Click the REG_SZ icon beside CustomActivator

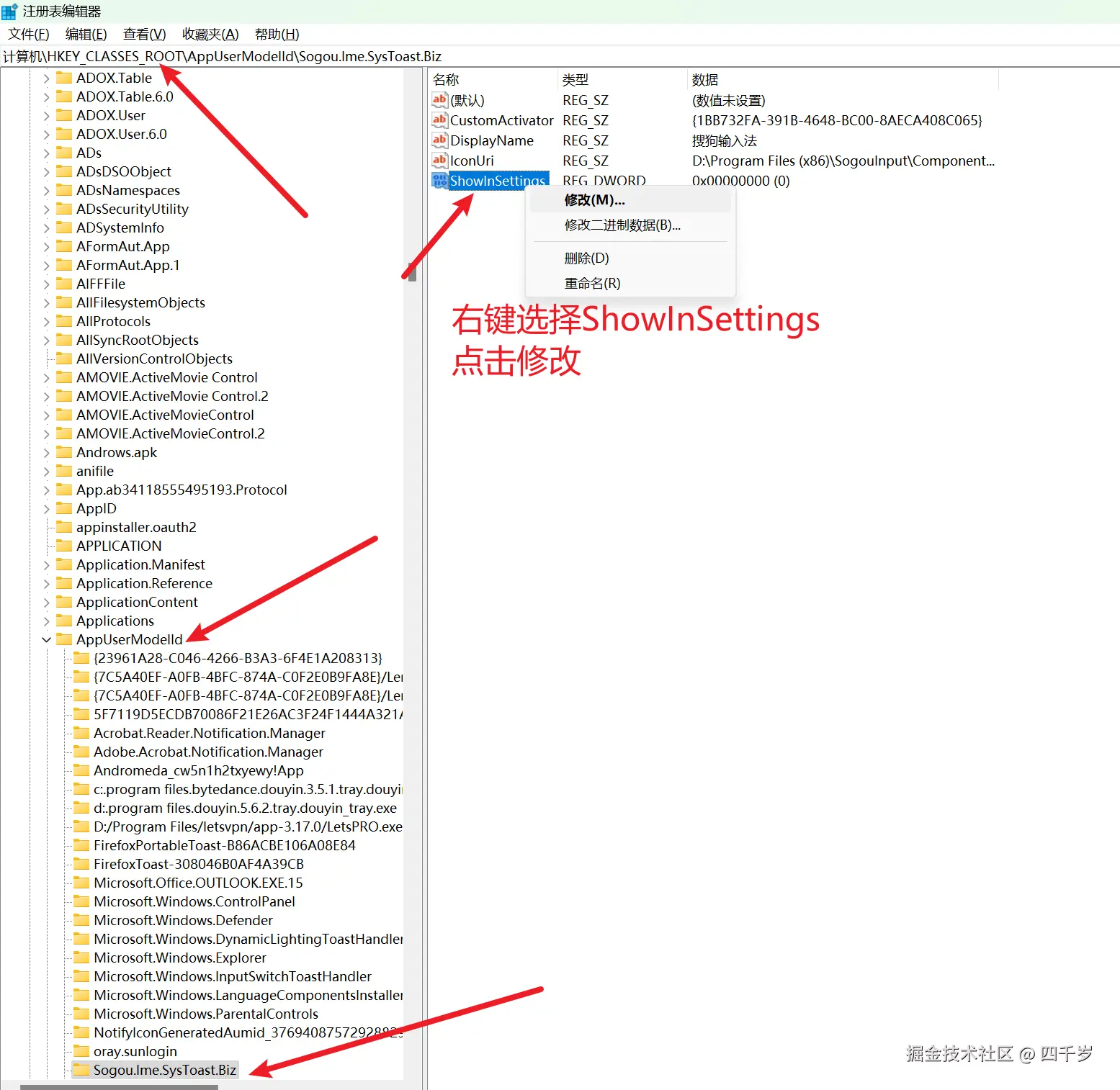(x=439, y=120)
